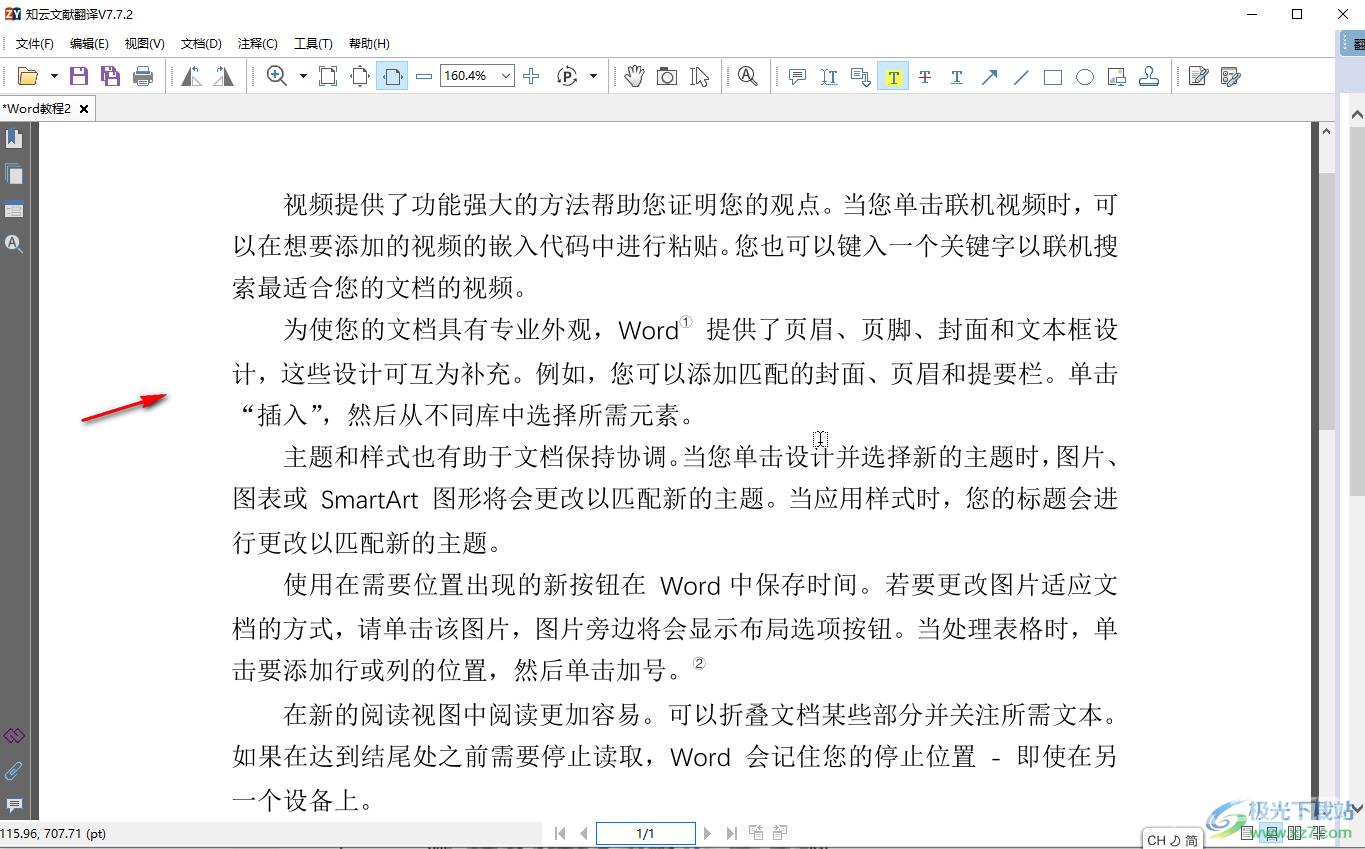Screen dimensions: 1365x849
Task: Pick the Oval drawing tool
Action: tap(1085, 76)
